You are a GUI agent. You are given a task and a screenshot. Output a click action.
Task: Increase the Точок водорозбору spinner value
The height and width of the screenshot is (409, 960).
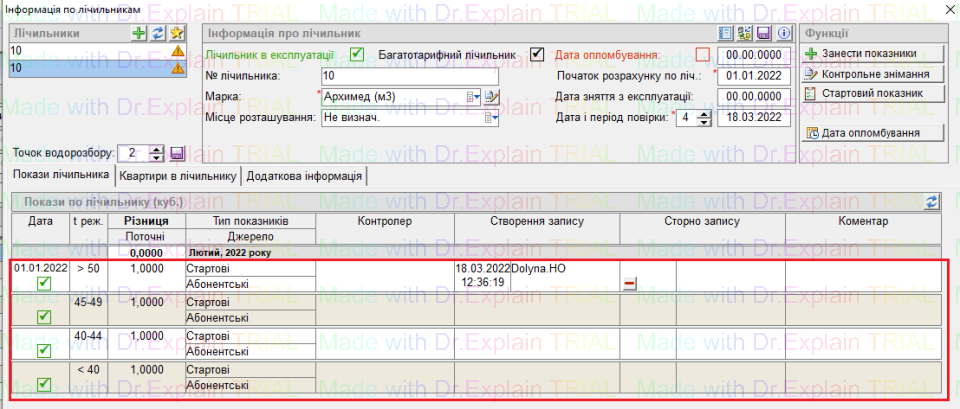(157, 149)
